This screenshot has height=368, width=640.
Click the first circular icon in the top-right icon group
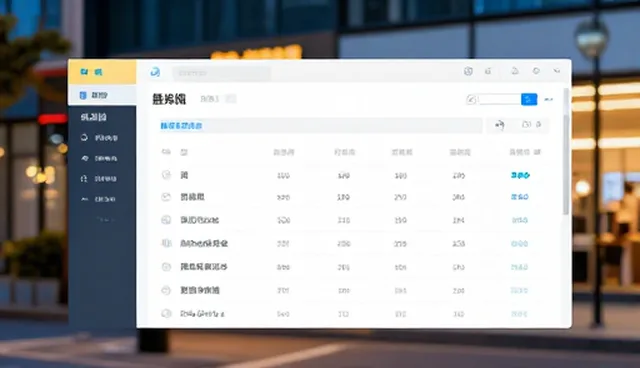click(x=468, y=71)
